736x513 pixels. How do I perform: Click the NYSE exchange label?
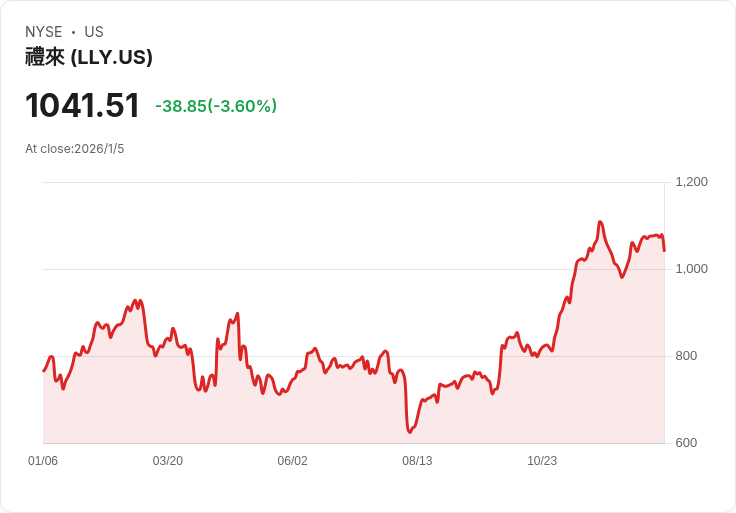[43, 32]
